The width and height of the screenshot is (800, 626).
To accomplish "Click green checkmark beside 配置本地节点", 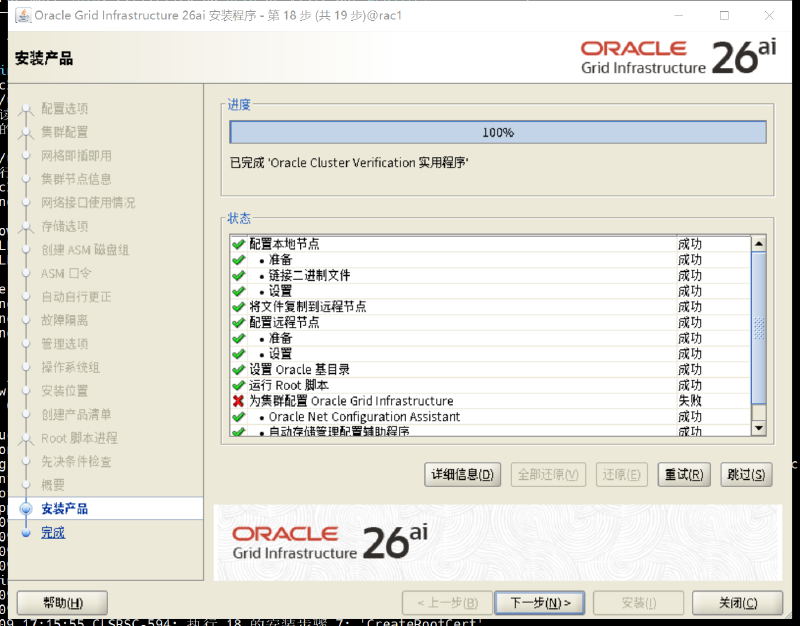I will click(238, 244).
